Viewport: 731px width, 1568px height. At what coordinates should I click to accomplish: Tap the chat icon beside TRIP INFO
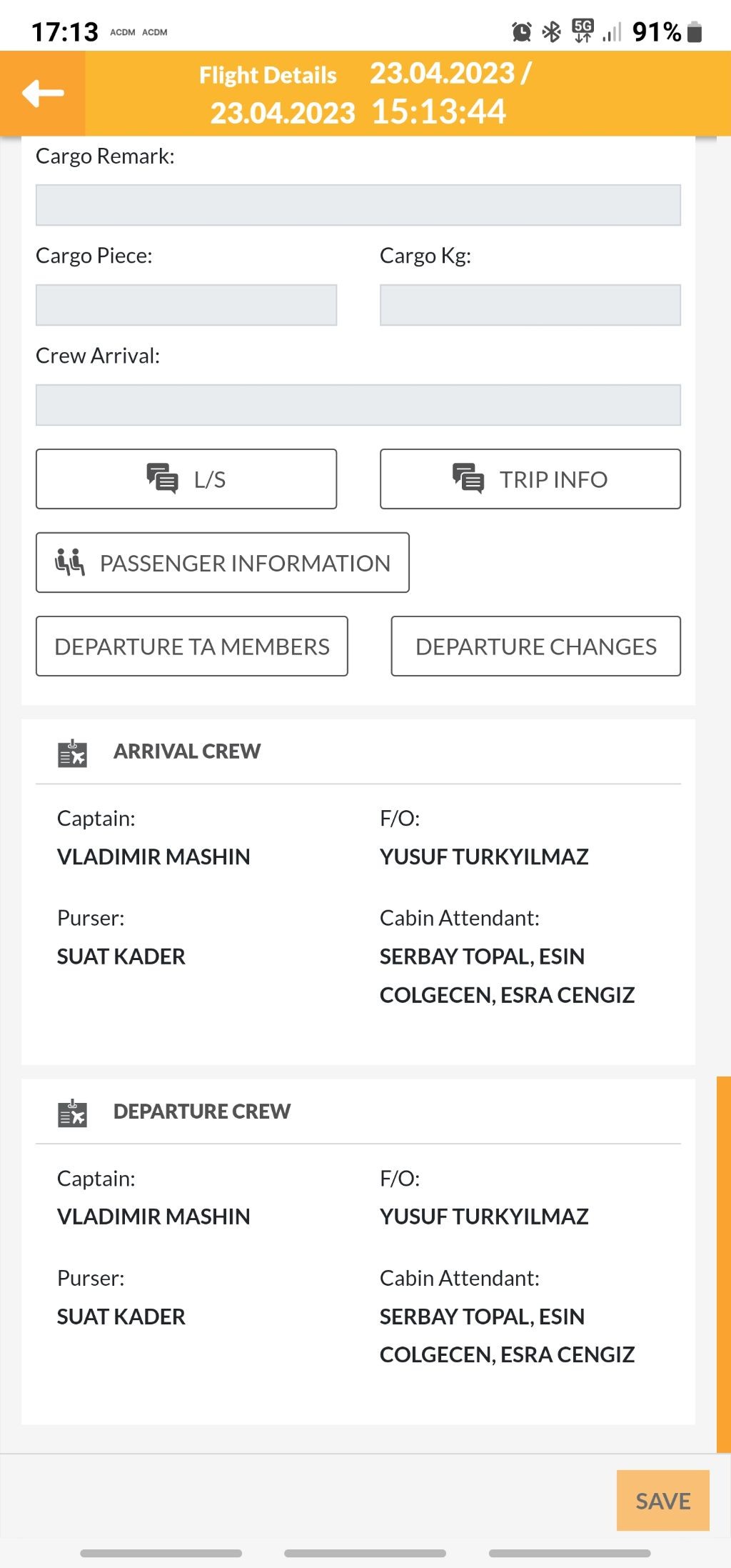468,479
